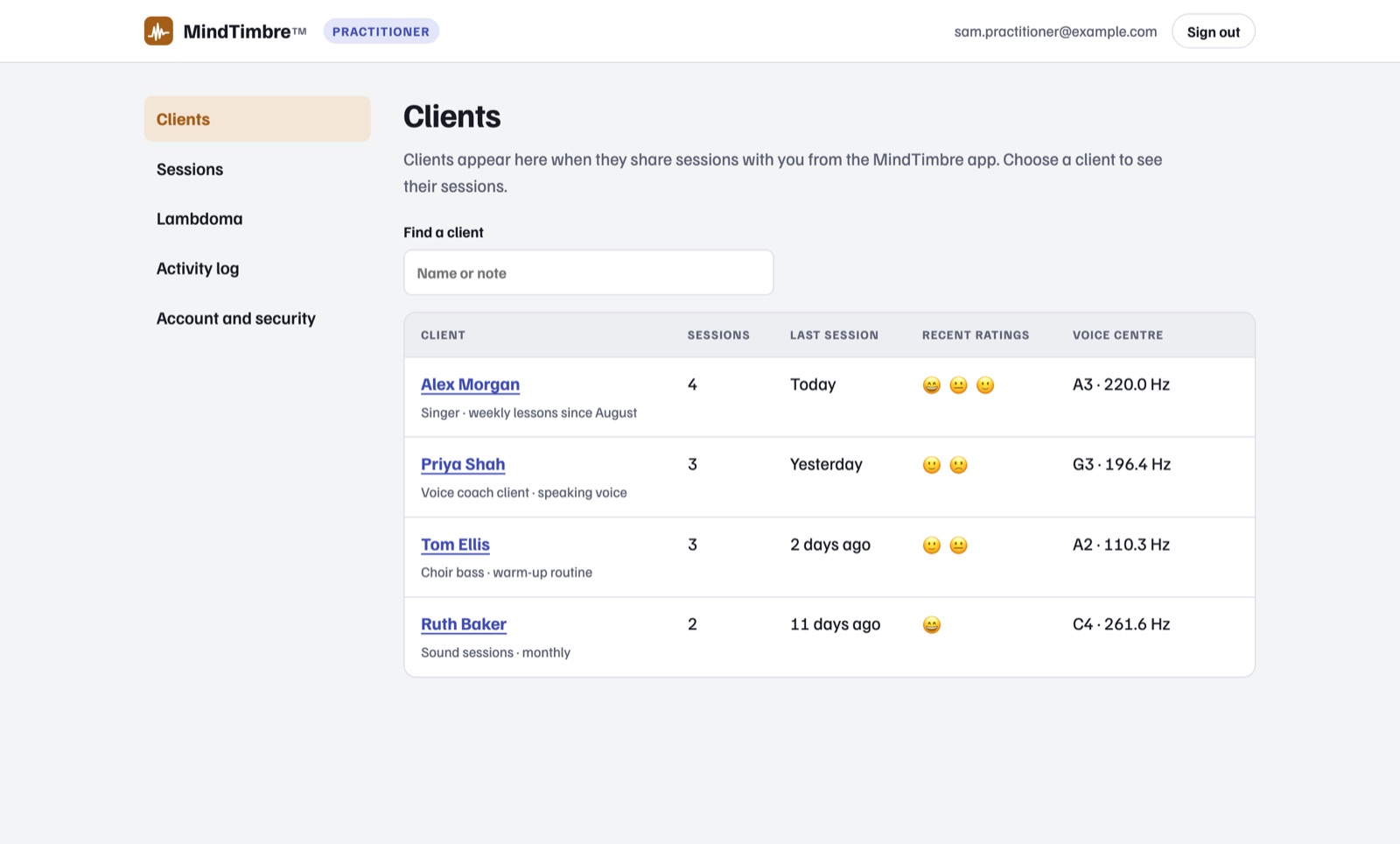This screenshot has width=1400, height=844.
Task: Click the CLIENT column header
Action: (x=443, y=335)
